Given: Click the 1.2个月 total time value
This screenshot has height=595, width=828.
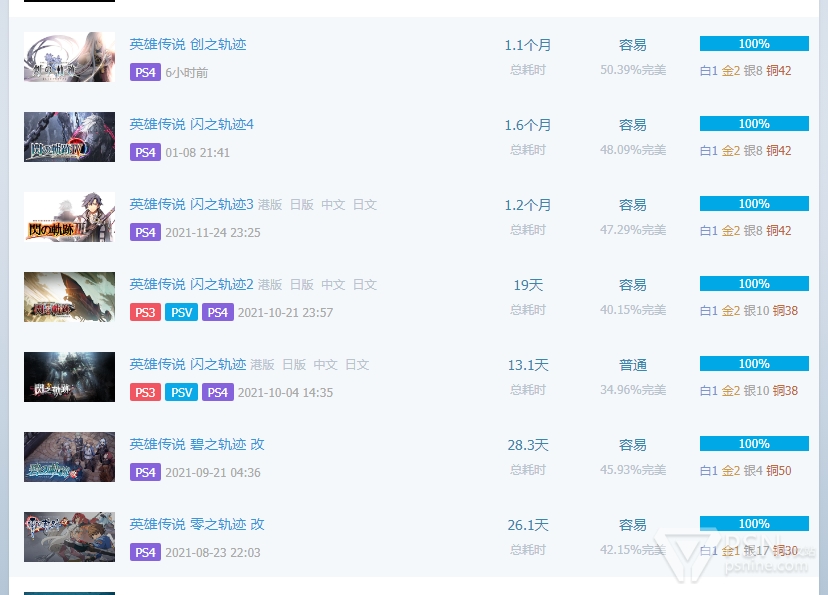Looking at the screenshot, I should click(528, 205).
